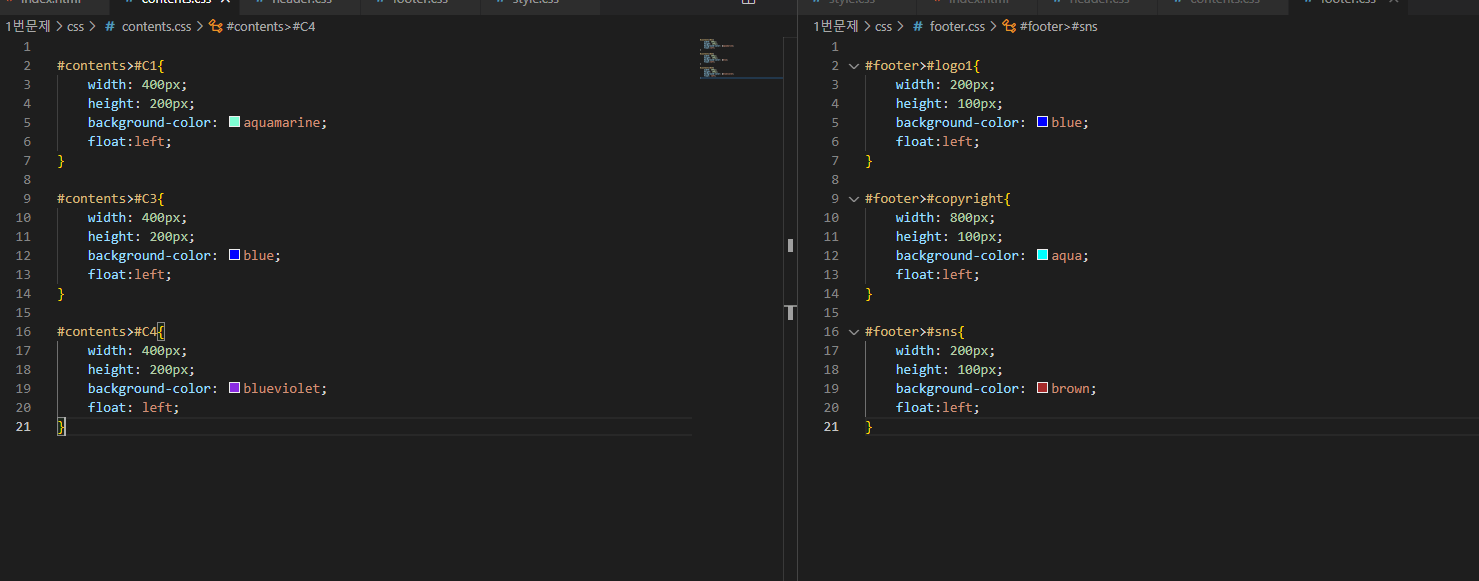Click the split editor icon at left group's top right

[x=749, y=3]
